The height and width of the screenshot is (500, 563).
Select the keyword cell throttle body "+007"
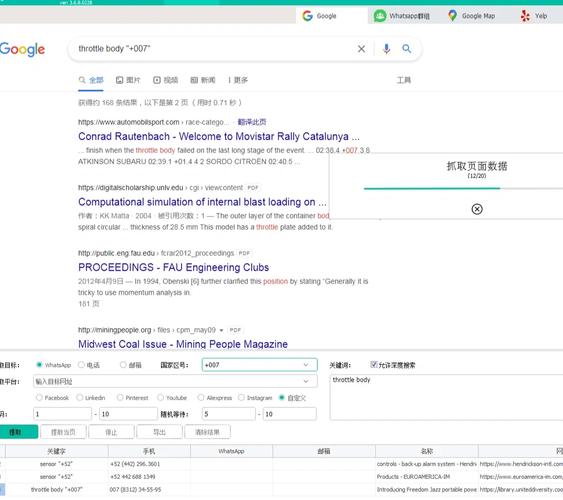click(x=56, y=490)
